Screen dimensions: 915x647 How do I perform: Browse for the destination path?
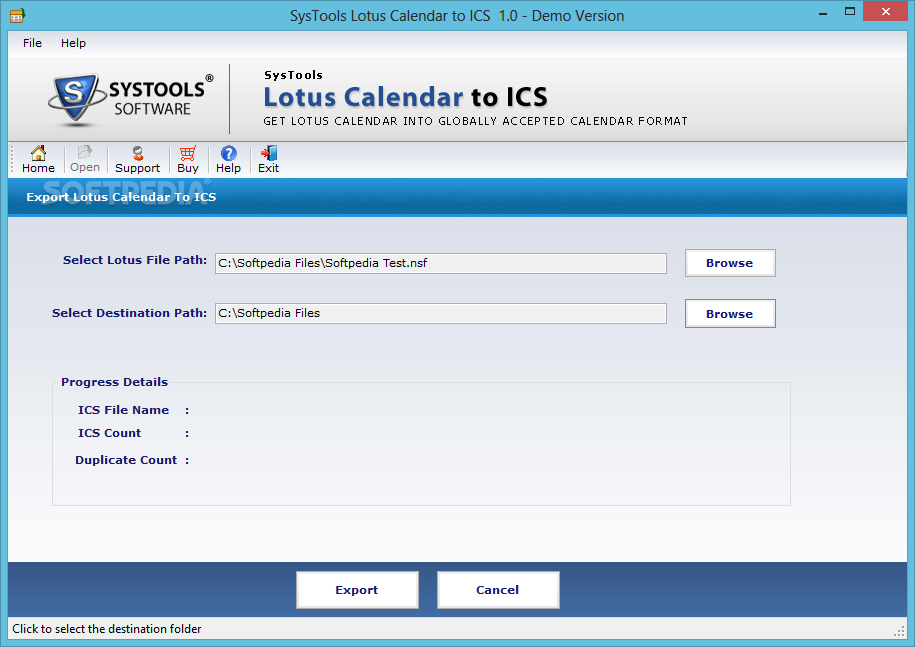pos(729,314)
